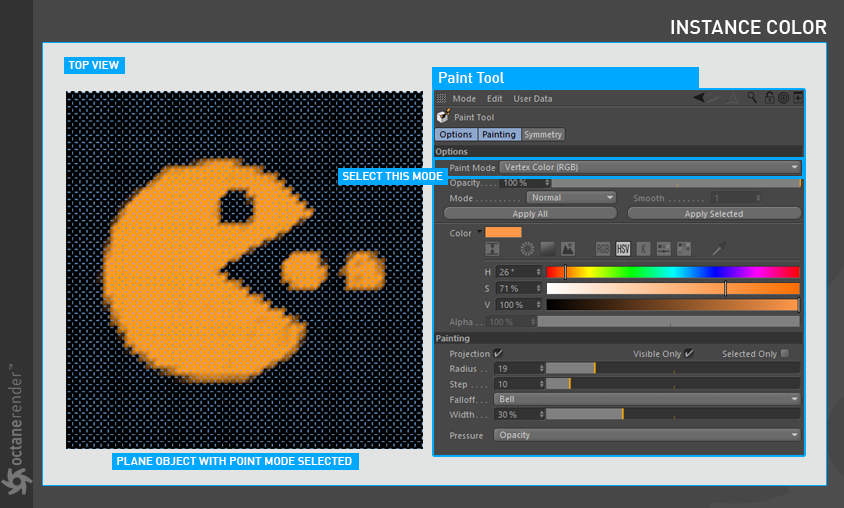
Task: Enable the Selected Only checkbox
Action: coord(785,353)
